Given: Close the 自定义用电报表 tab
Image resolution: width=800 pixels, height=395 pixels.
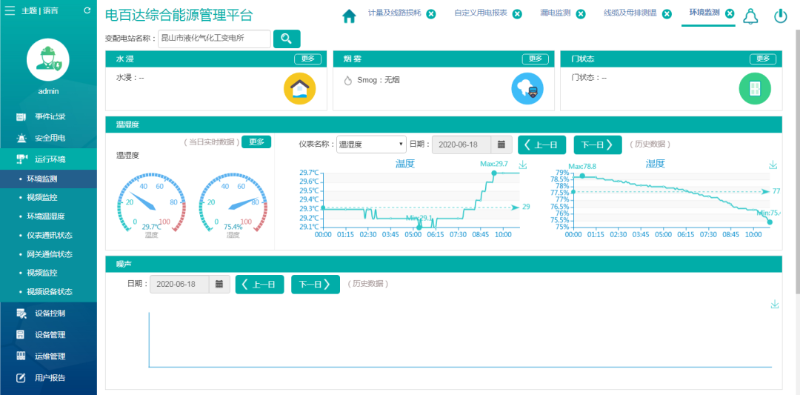Looking at the screenshot, I should pyautogui.click(x=517, y=14).
